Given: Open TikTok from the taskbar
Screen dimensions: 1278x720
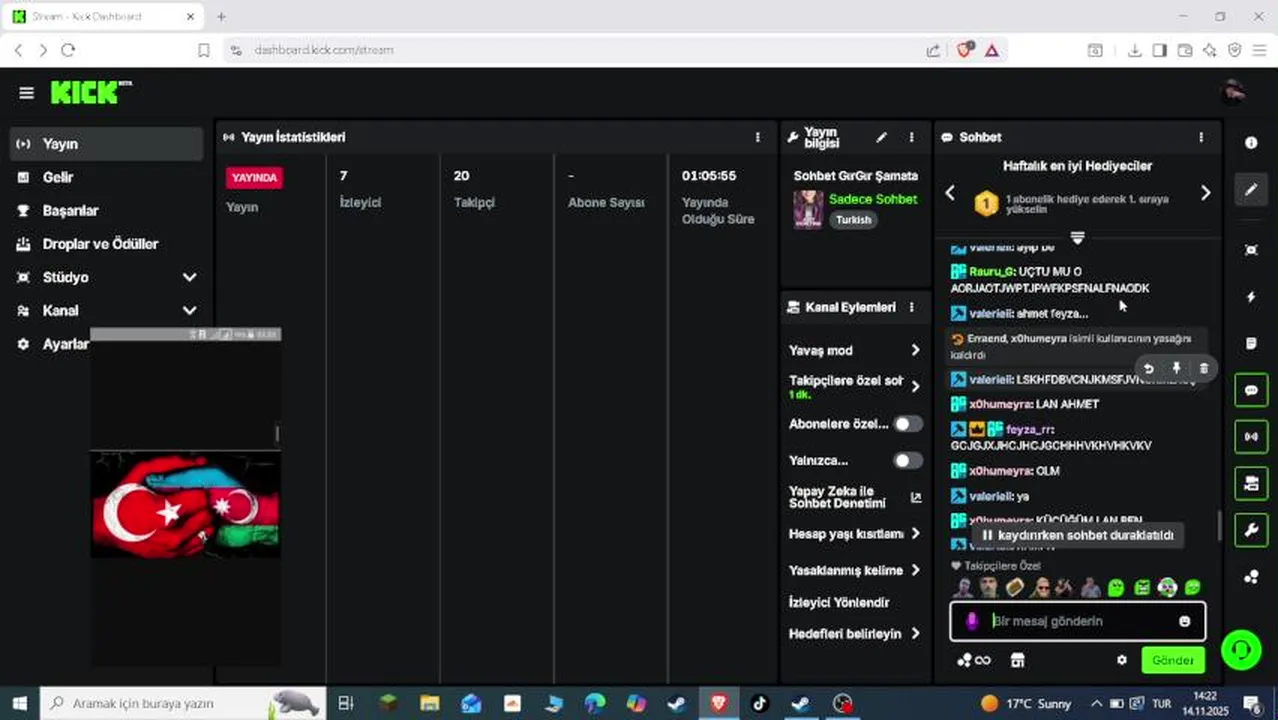Looking at the screenshot, I should pyautogui.click(x=758, y=703).
